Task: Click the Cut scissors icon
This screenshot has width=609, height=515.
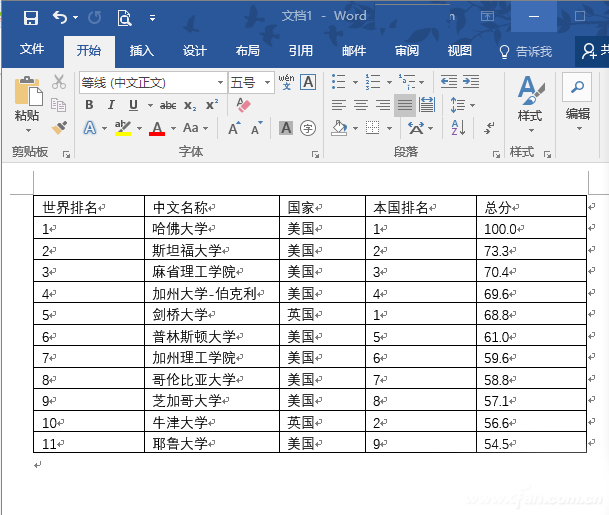Action: pyautogui.click(x=59, y=82)
